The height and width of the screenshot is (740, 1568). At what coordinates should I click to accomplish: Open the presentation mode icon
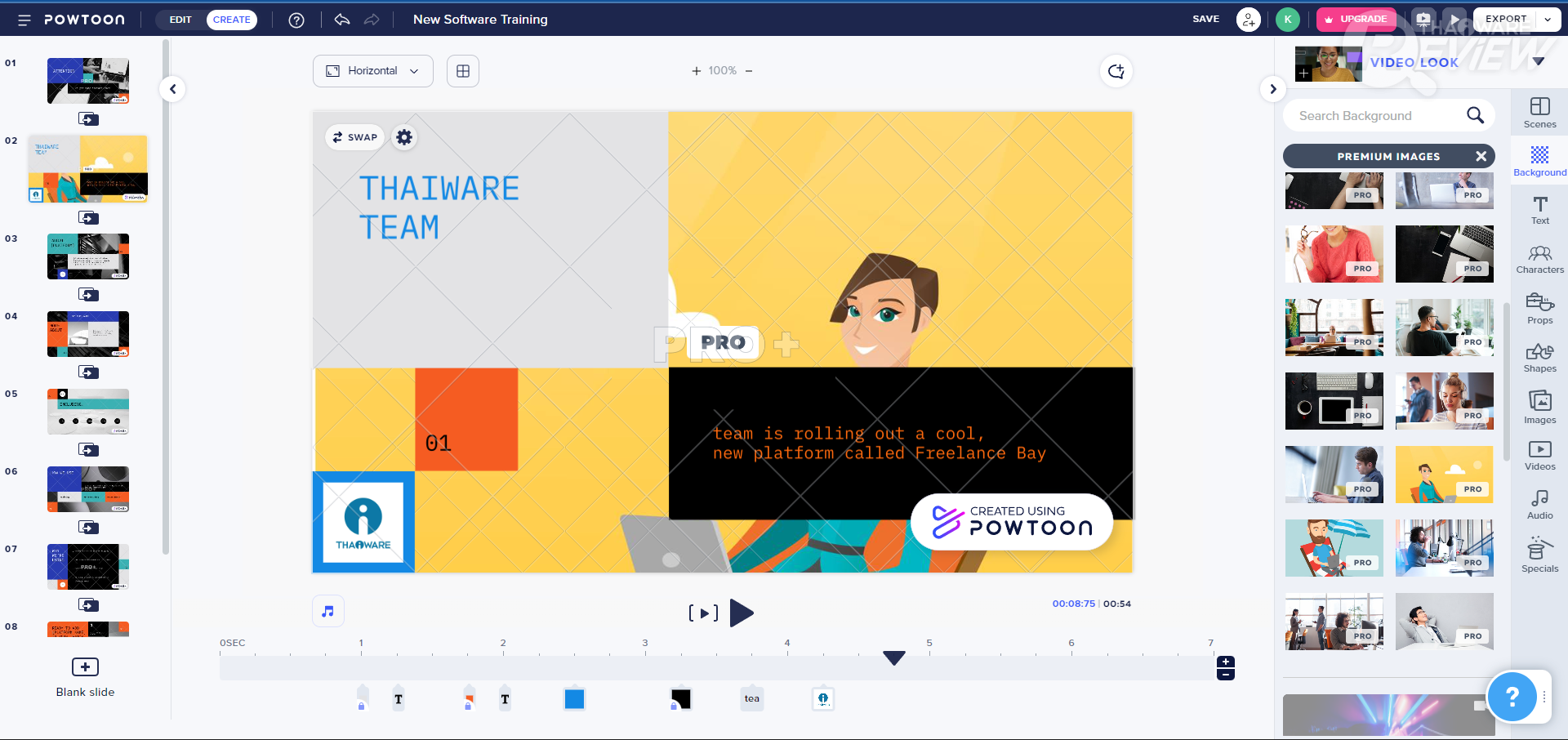pyautogui.click(x=1423, y=20)
